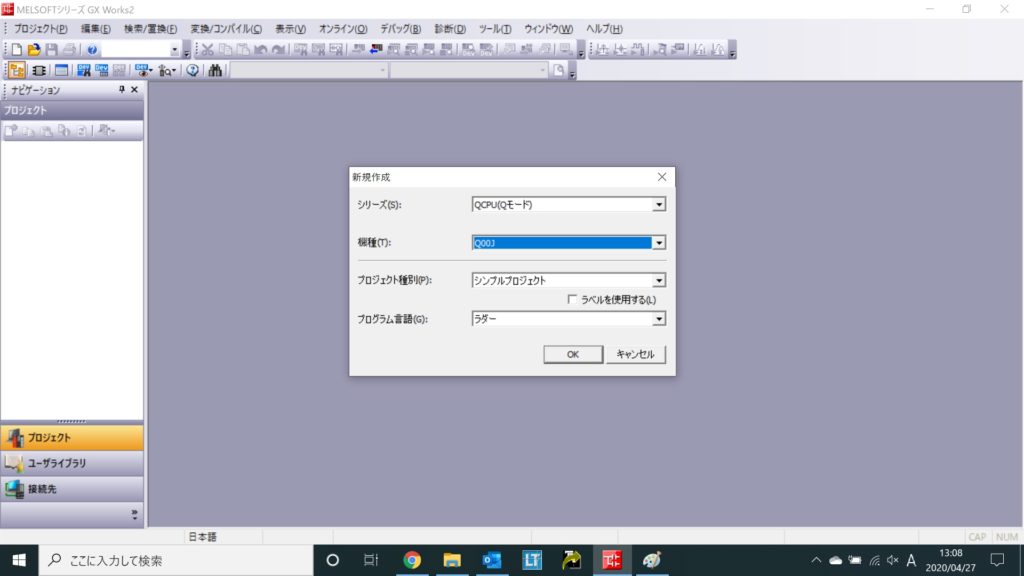Open the 表示 menu

click(x=290, y=29)
